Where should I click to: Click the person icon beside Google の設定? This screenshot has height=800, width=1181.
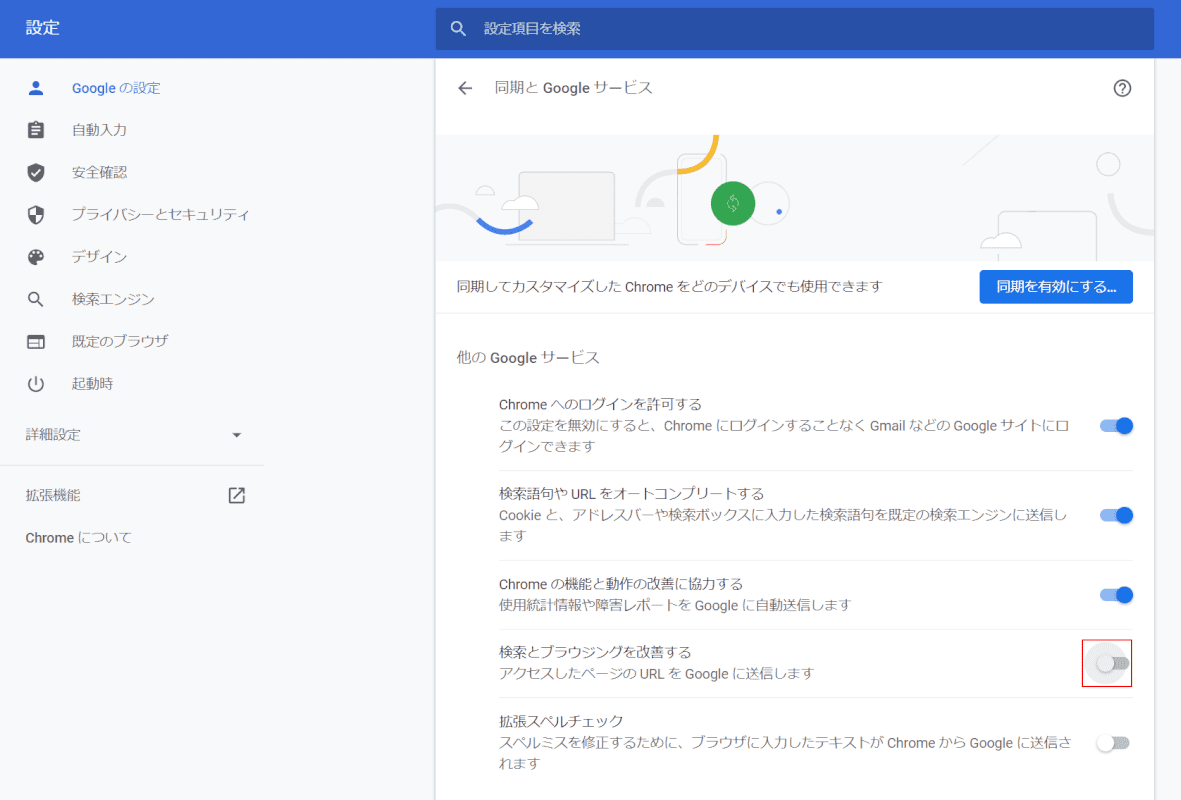pyautogui.click(x=35, y=88)
